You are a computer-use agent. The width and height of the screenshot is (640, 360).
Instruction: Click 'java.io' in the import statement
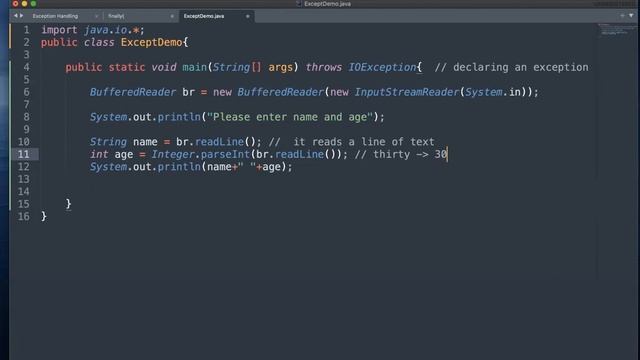tap(106, 30)
